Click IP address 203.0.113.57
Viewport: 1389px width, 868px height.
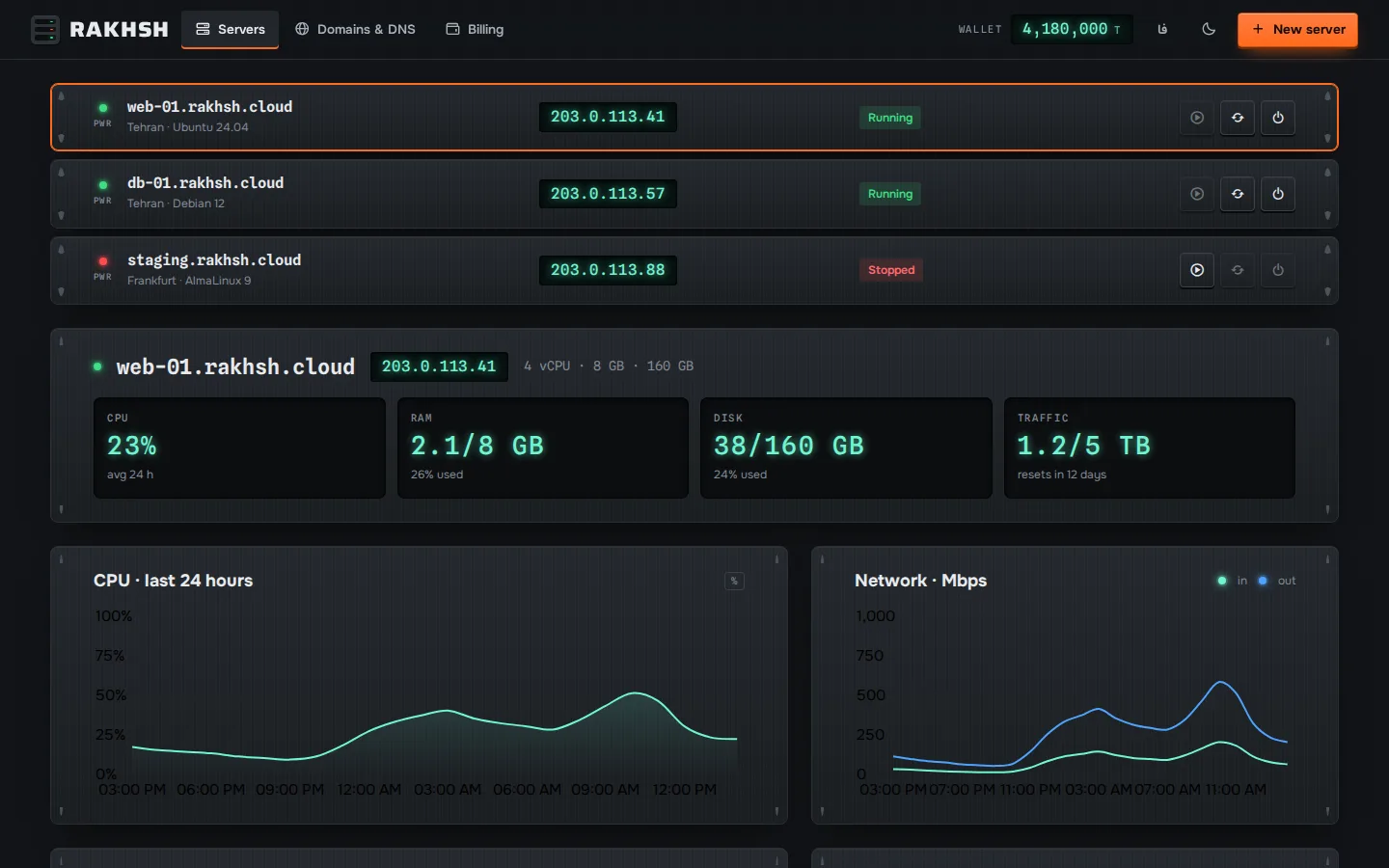coord(608,194)
